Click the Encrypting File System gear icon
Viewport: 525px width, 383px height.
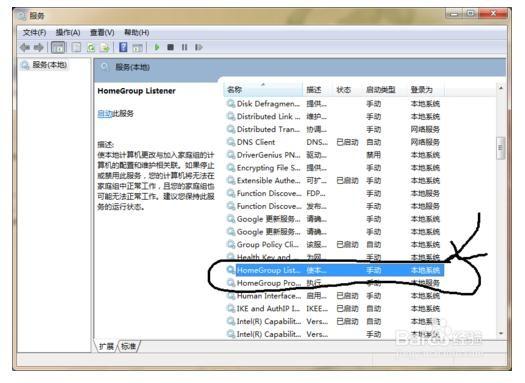pyautogui.click(x=231, y=167)
